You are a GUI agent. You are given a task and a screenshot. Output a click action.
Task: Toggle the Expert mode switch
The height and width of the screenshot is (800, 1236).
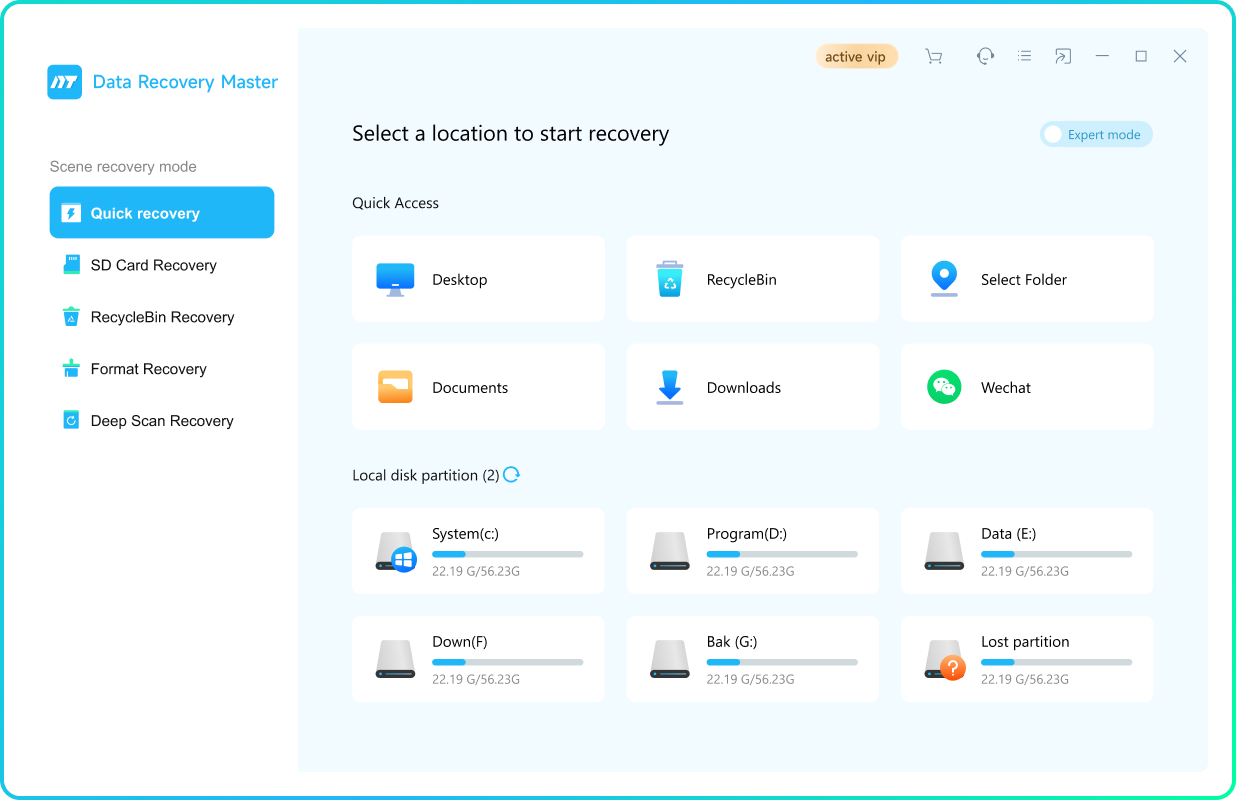pyautogui.click(x=1096, y=134)
